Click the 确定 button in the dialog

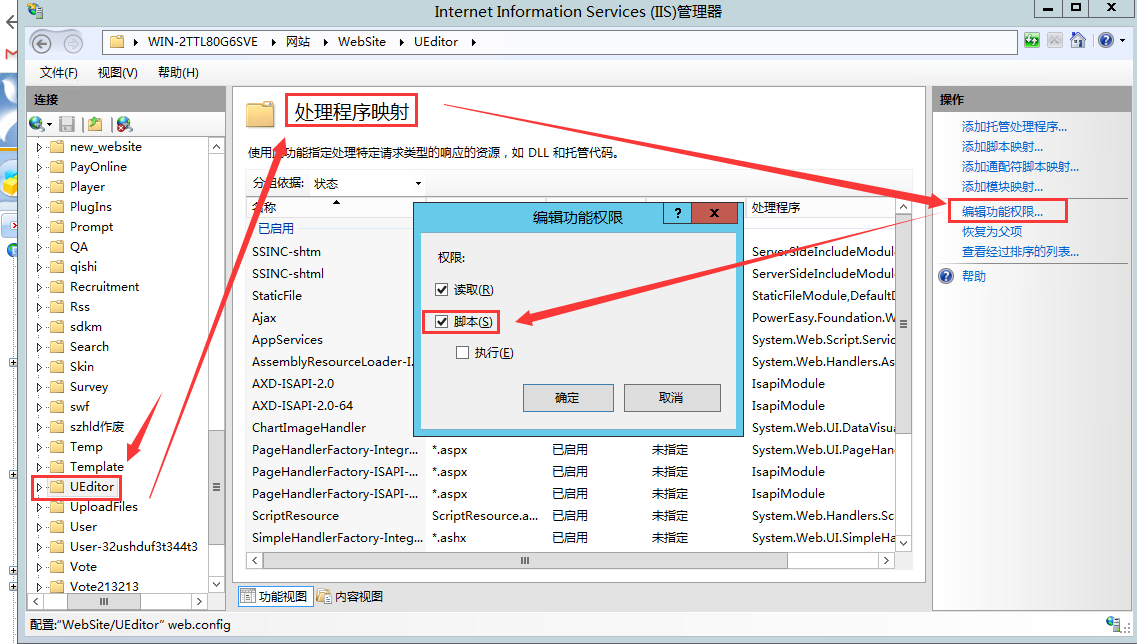(x=567, y=398)
